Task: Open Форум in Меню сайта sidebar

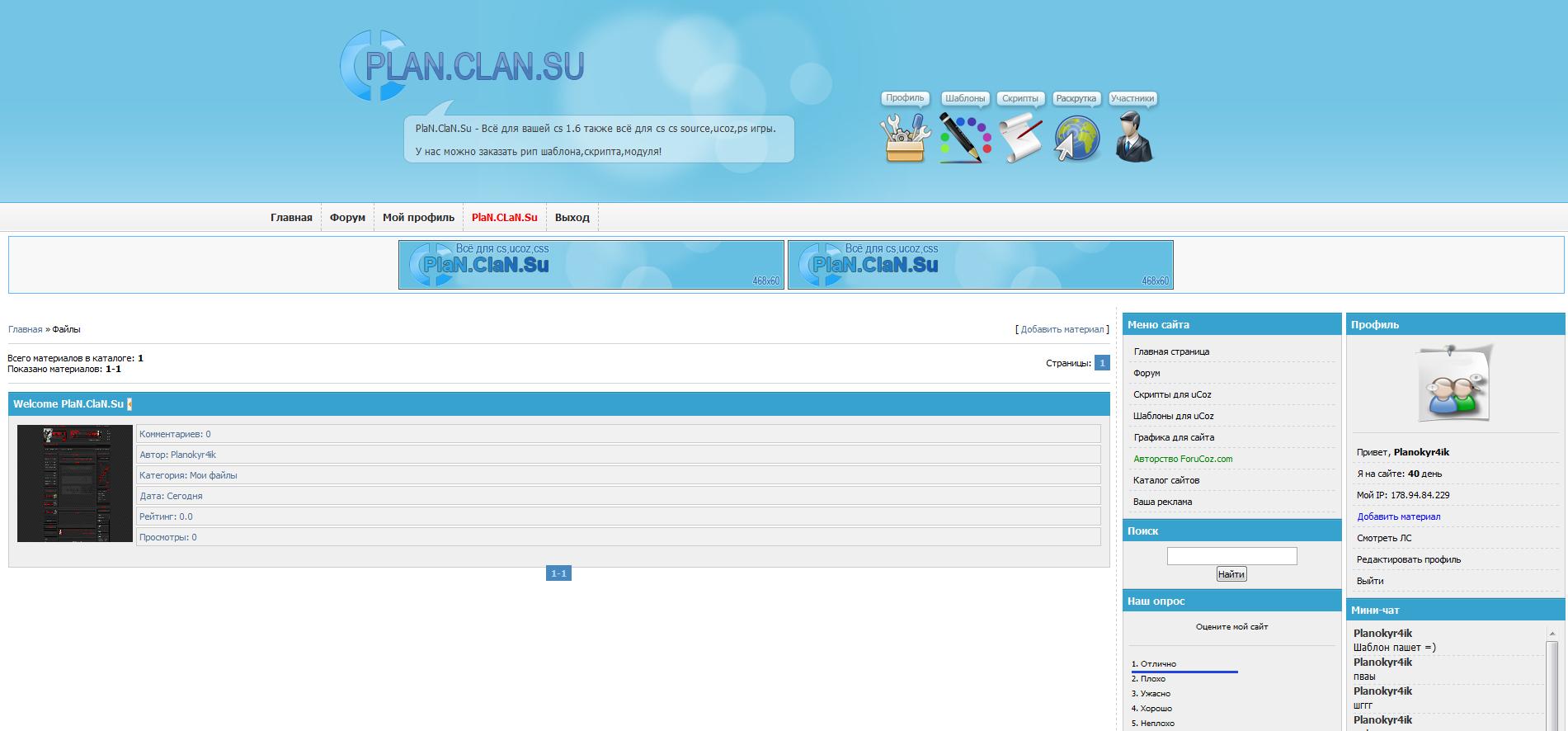Action: [1147, 373]
